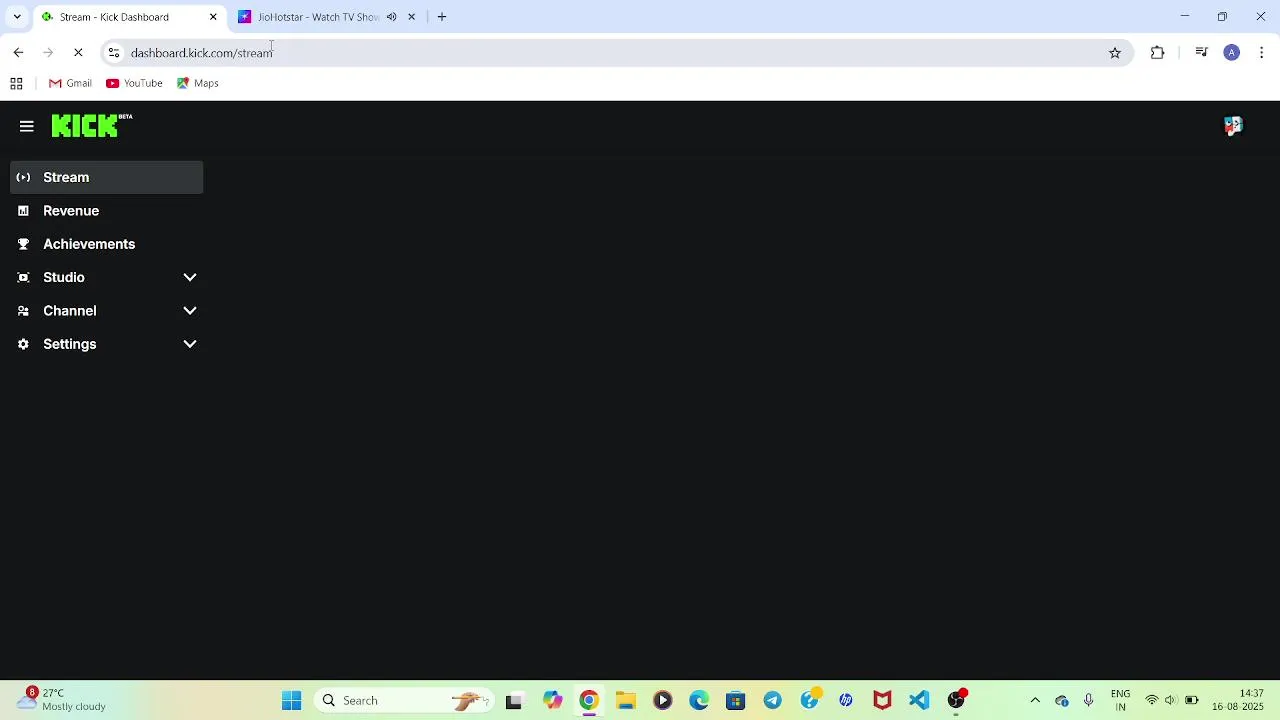1280x720 pixels.
Task: Open the Revenue section
Action: [x=107, y=211]
